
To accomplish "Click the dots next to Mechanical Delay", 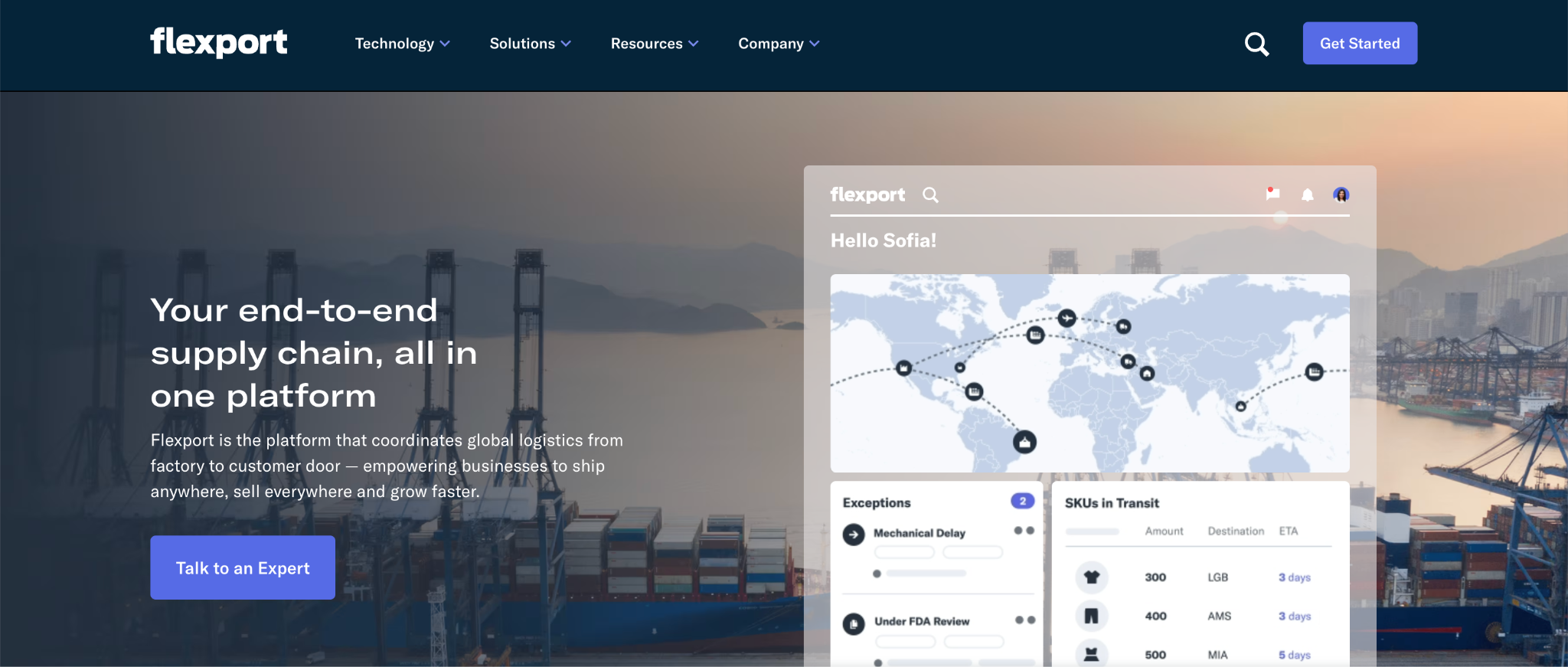I will tap(1024, 530).
